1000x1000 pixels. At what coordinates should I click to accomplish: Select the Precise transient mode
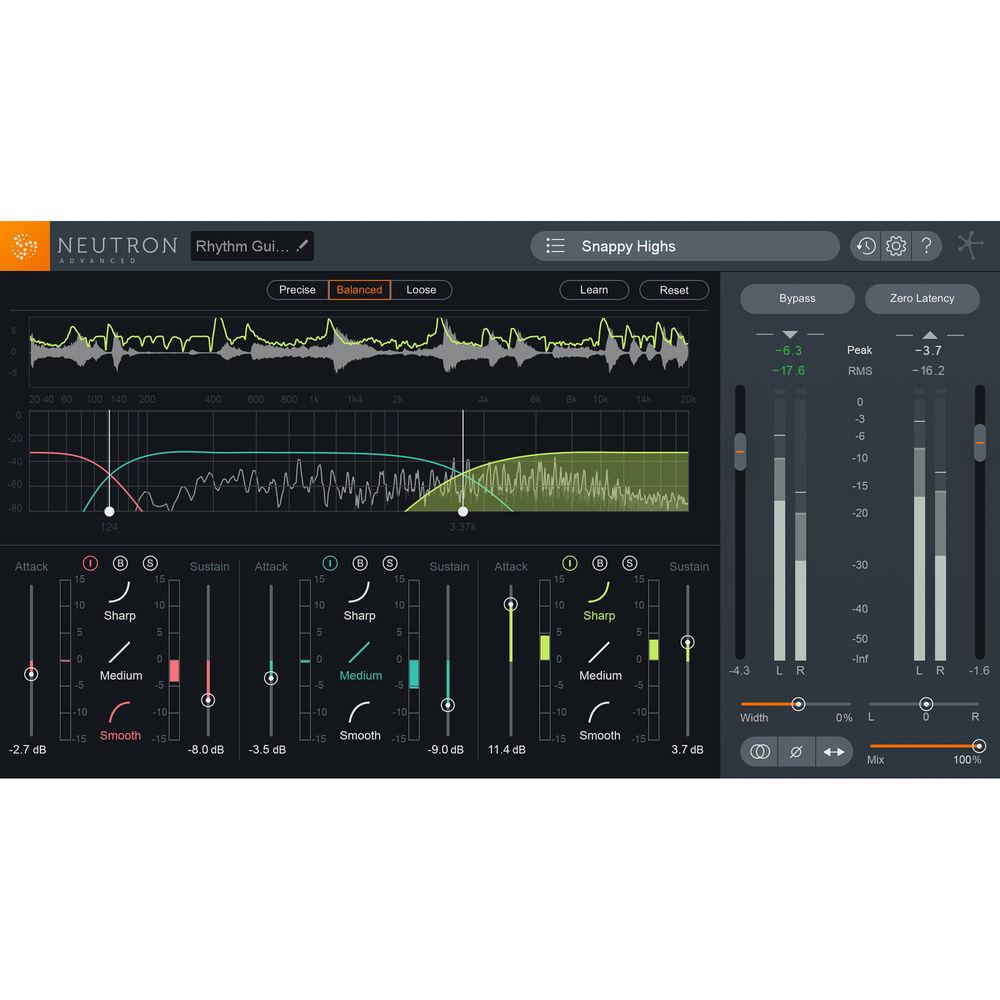click(297, 290)
